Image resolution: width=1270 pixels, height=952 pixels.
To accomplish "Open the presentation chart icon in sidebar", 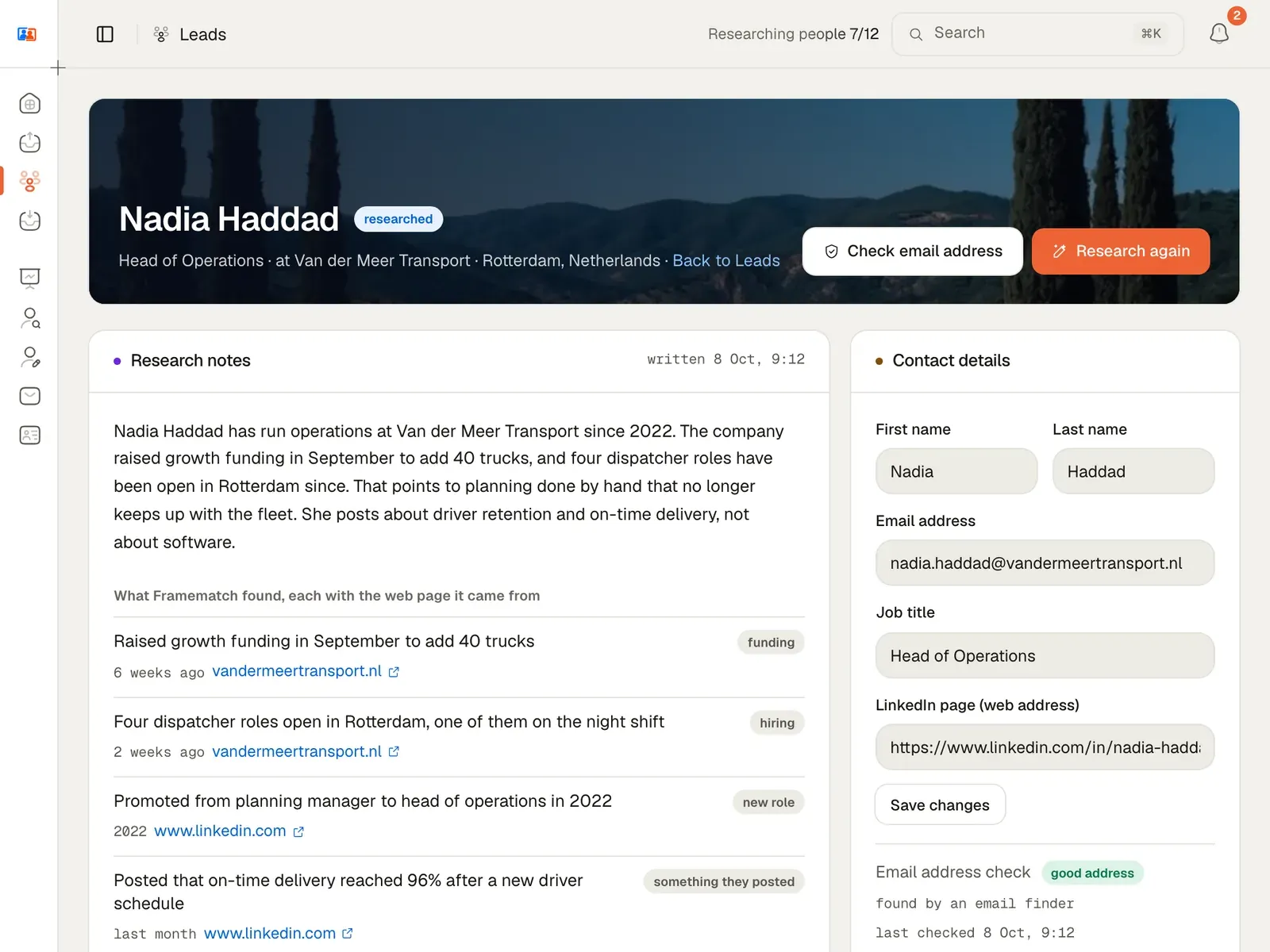I will [x=29, y=278].
